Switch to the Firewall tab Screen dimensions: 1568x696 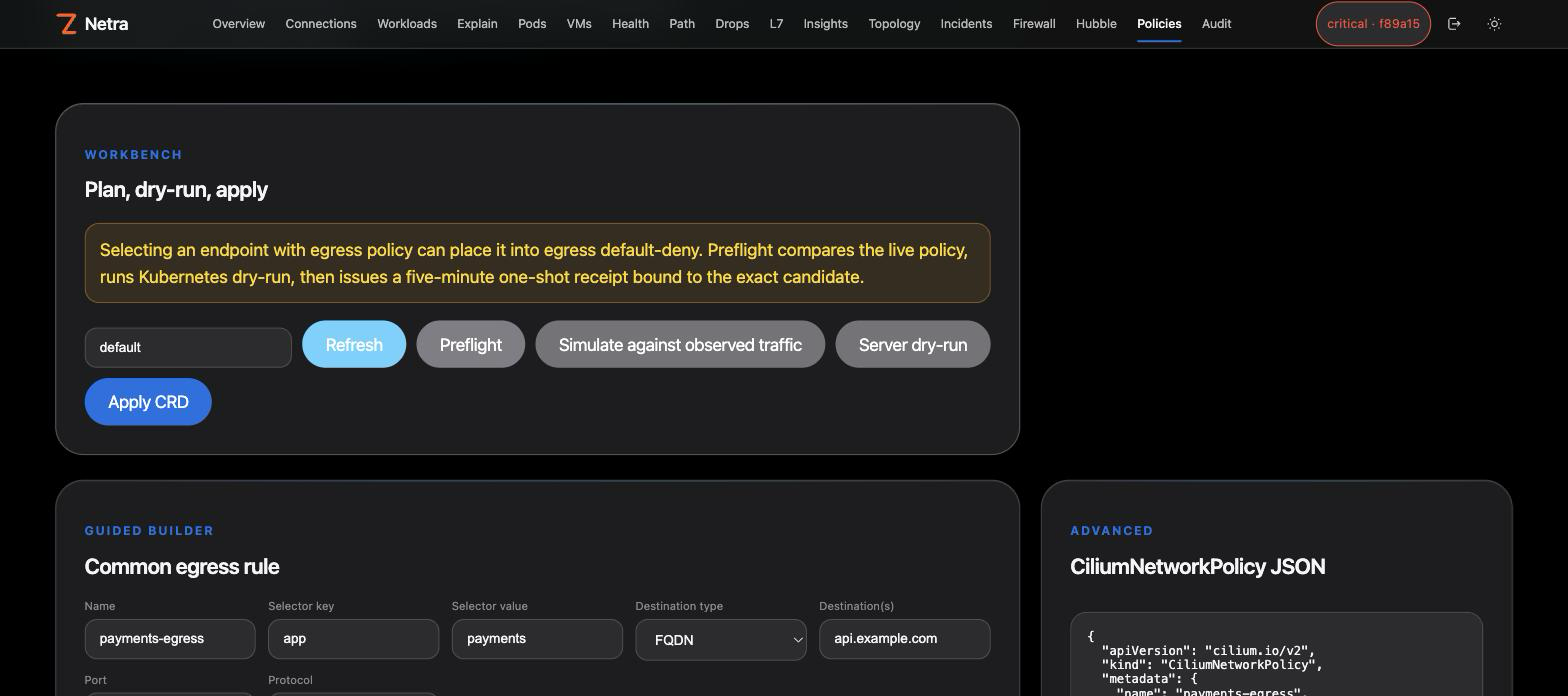tap(1034, 24)
